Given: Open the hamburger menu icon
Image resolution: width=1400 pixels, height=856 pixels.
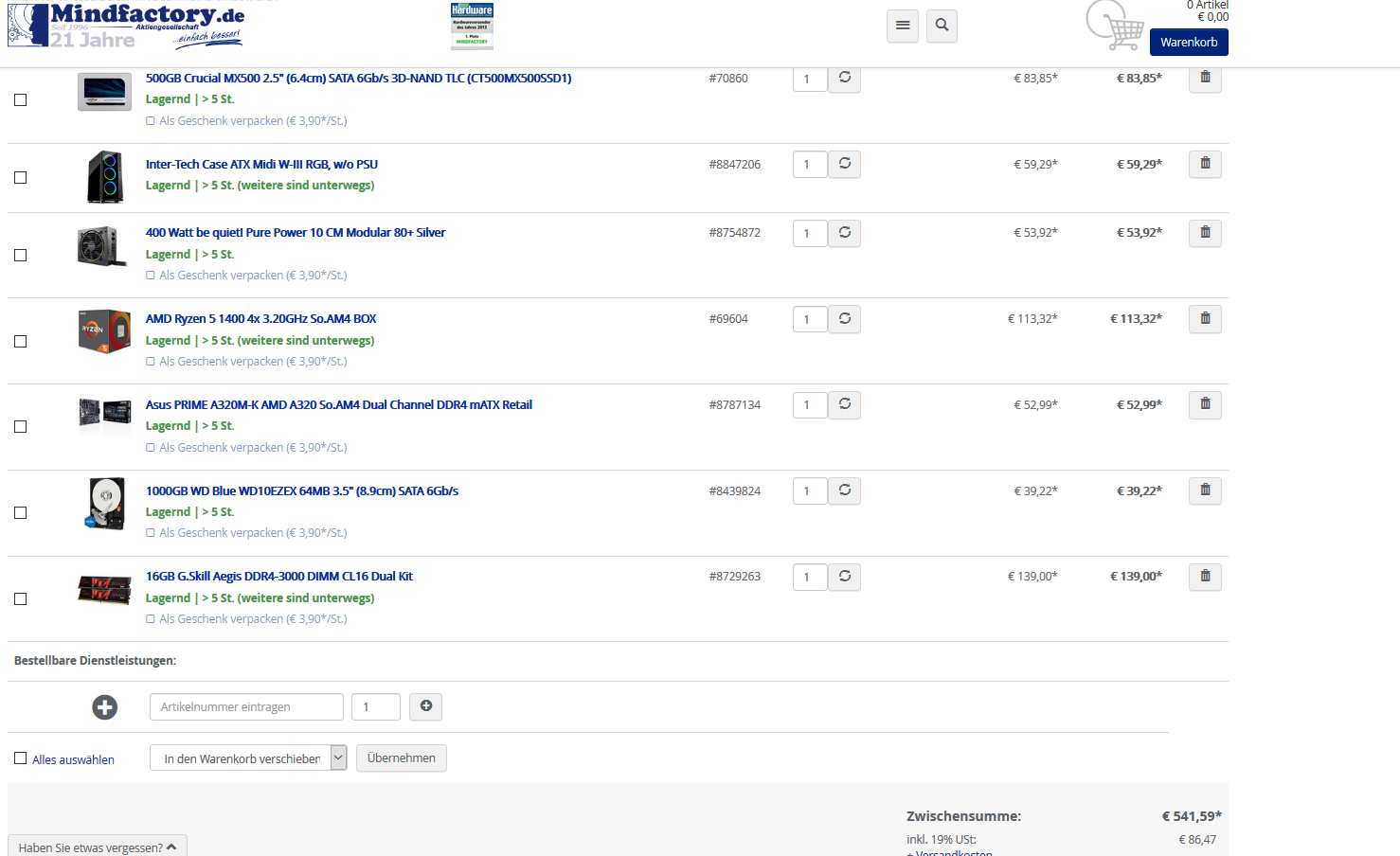Looking at the screenshot, I should coord(903,26).
